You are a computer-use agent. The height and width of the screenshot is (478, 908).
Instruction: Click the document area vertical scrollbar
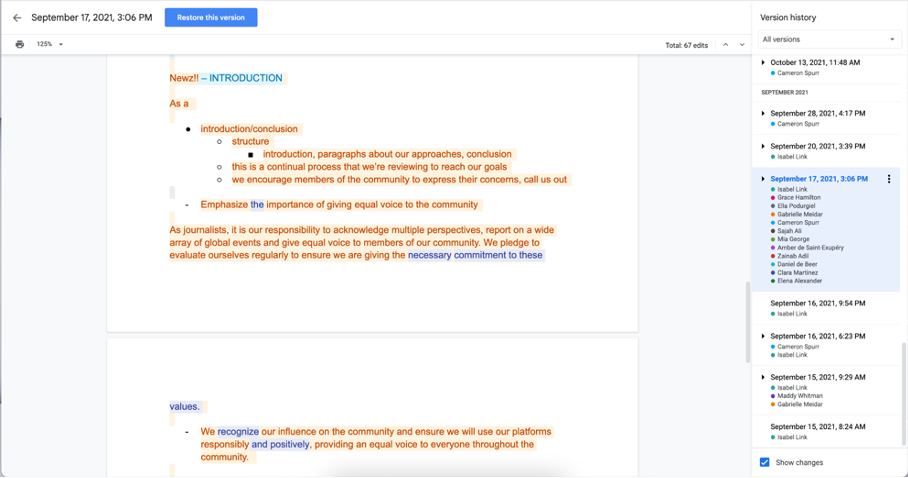click(x=748, y=322)
